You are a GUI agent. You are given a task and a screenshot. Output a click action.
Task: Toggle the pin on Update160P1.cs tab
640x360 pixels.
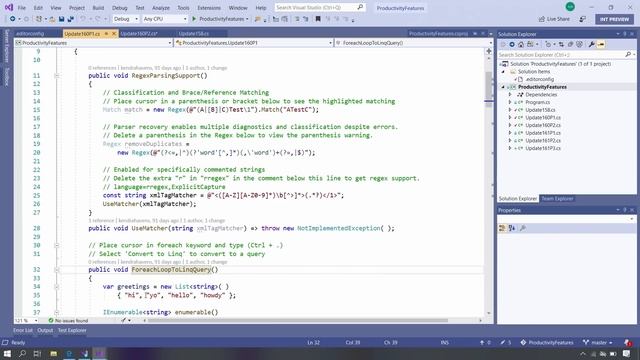pos(107,33)
